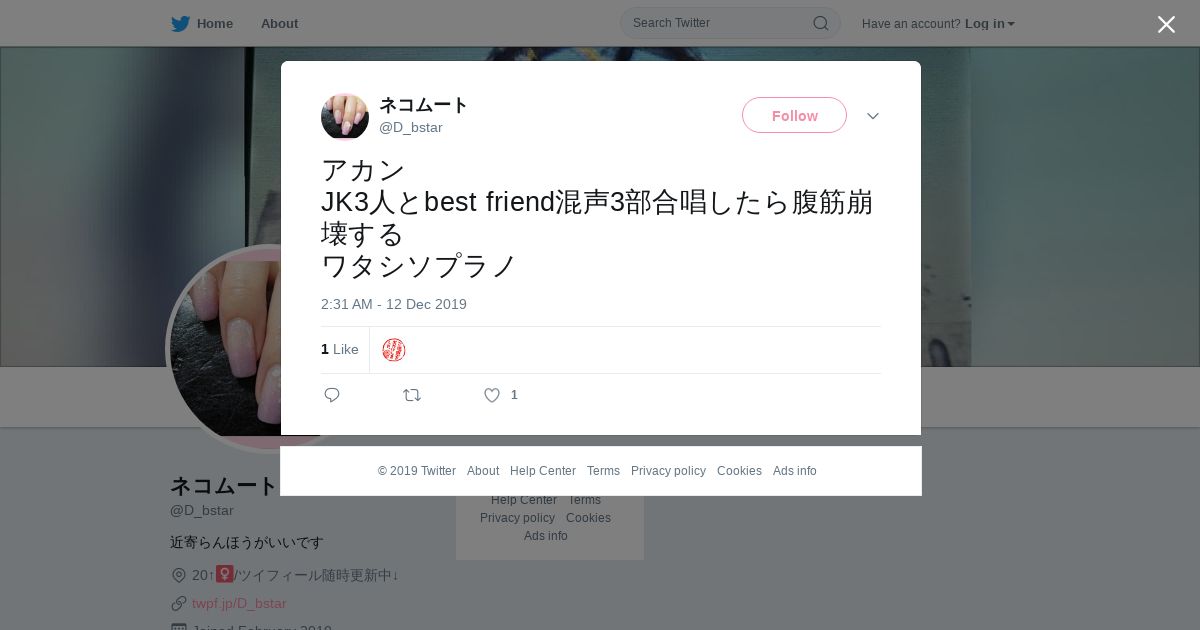Like the tweet with the heart icon
This screenshot has width=1200, height=630.
492,395
